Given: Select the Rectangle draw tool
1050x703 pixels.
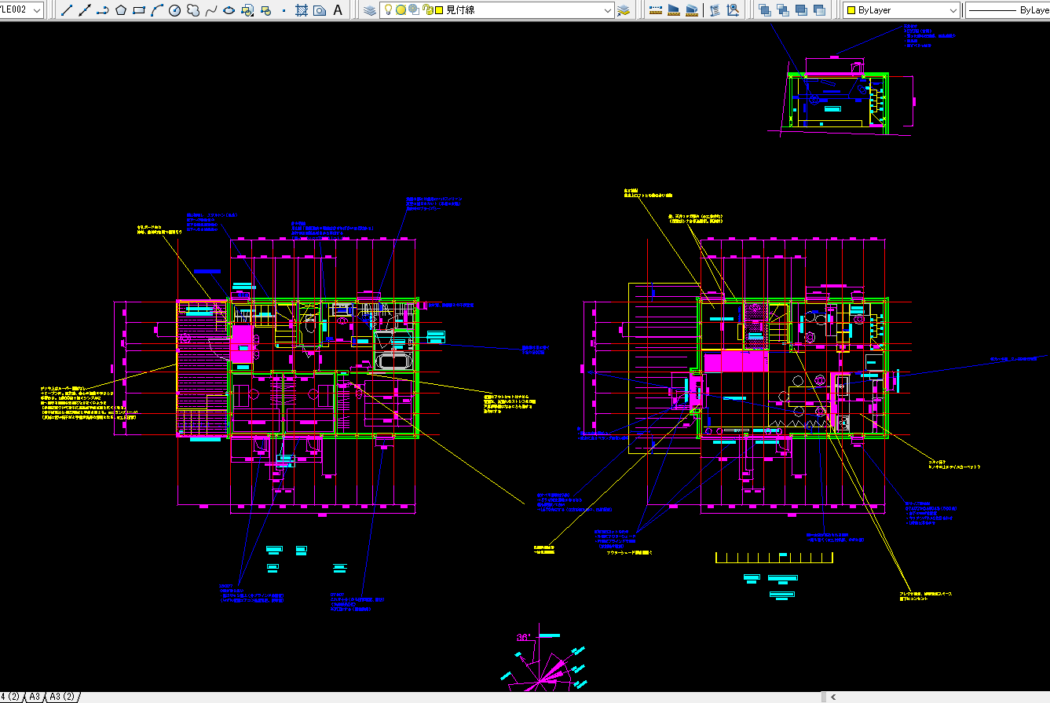Looking at the screenshot, I should [139, 10].
